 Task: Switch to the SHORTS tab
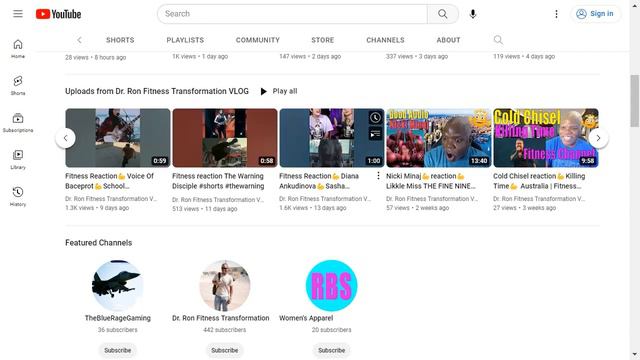pos(120,40)
